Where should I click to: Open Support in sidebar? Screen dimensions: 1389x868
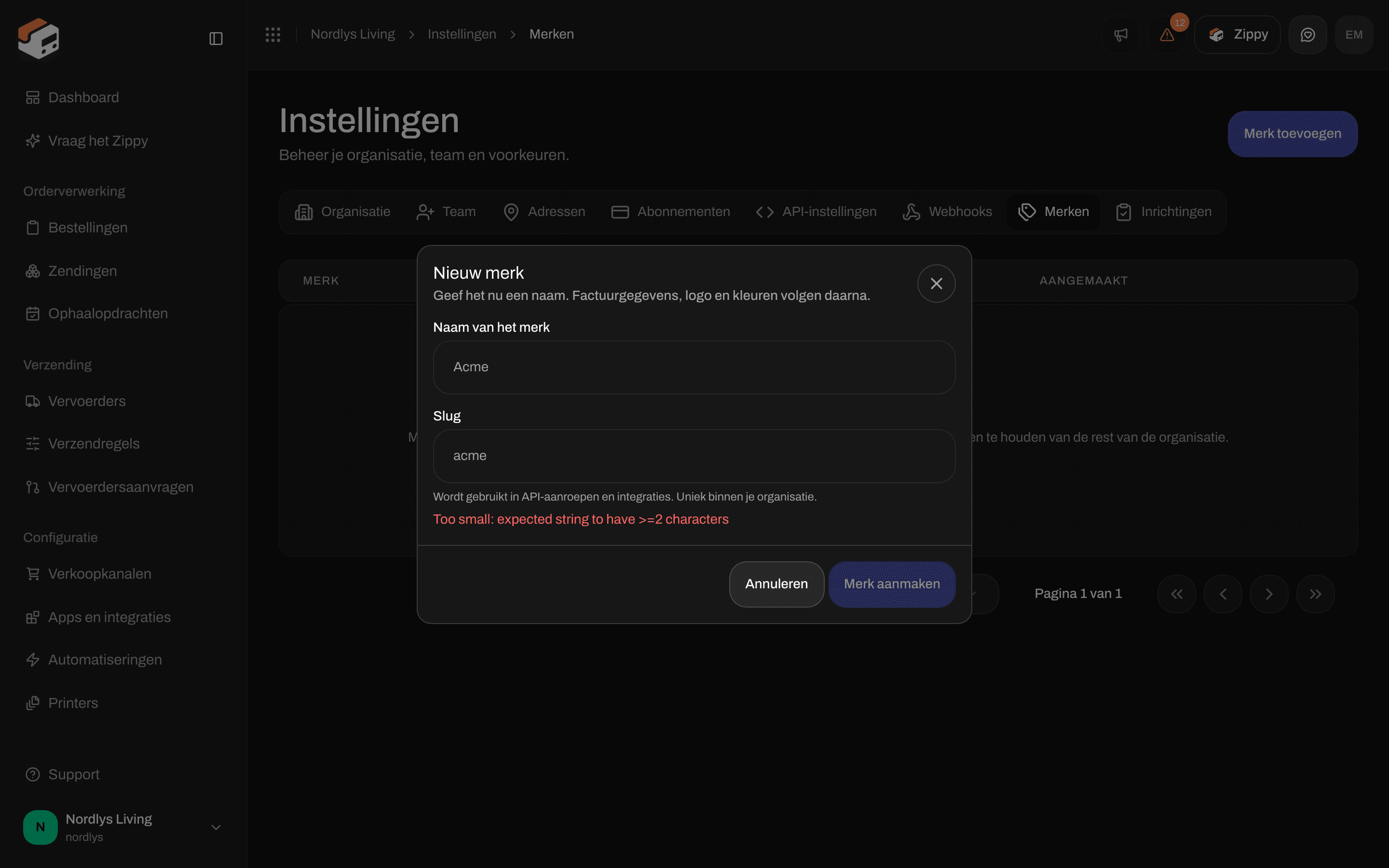point(123,774)
